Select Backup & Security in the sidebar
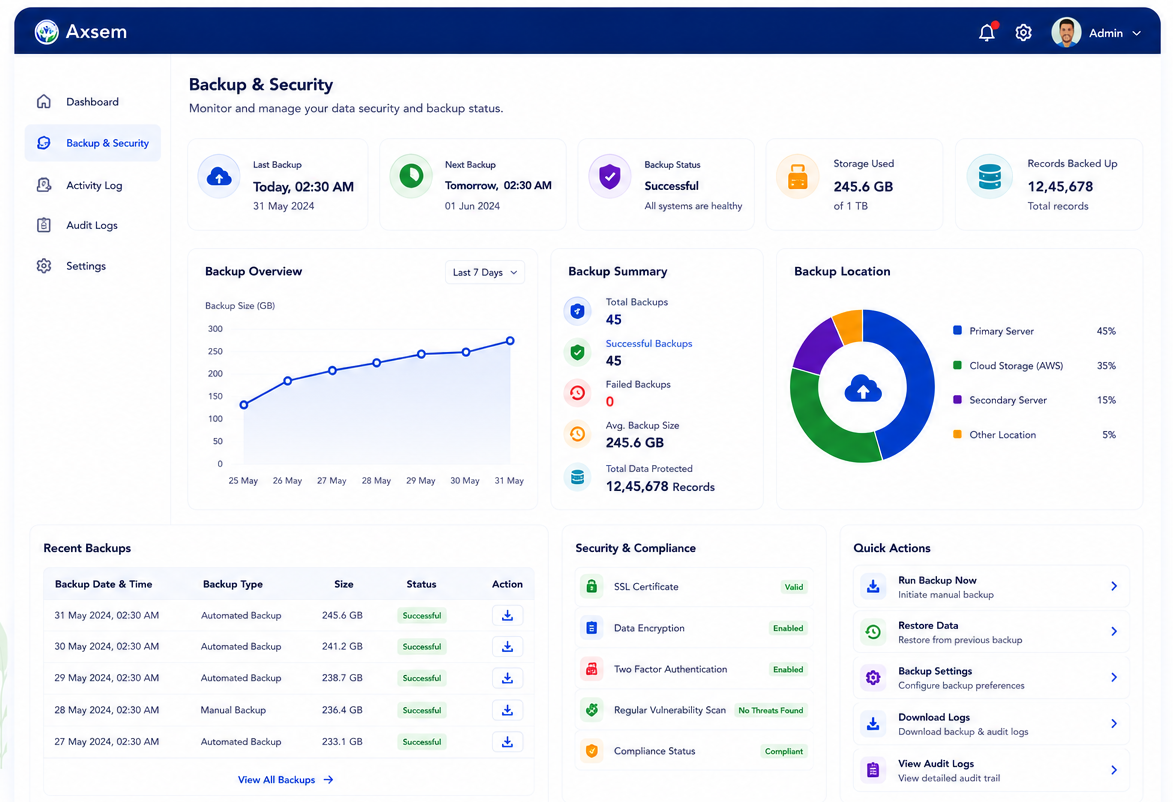The height and width of the screenshot is (802, 1173). 93,143
